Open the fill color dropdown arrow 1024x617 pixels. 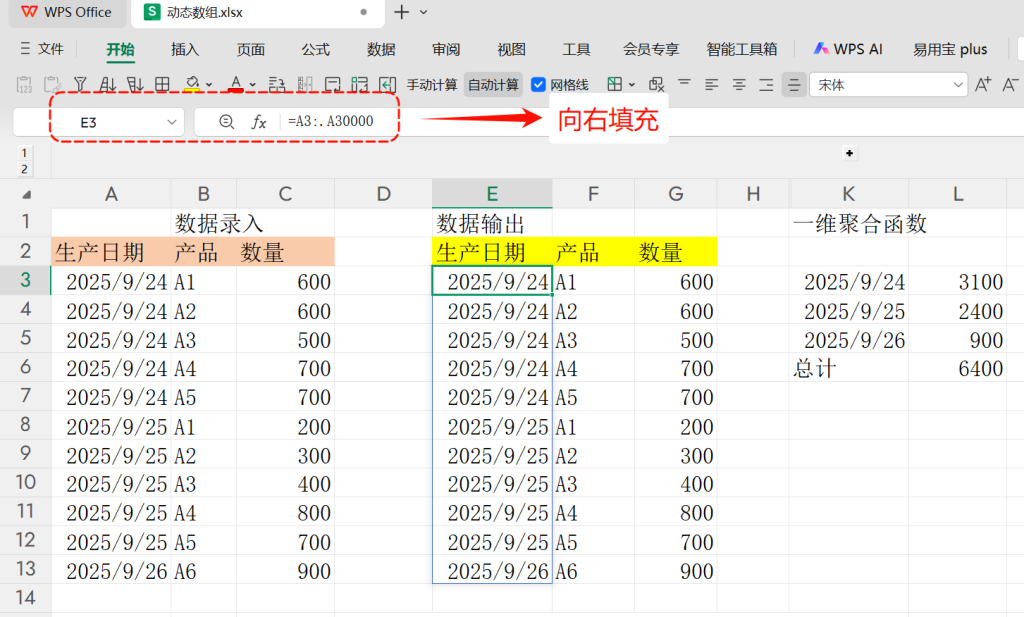click(209, 85)
